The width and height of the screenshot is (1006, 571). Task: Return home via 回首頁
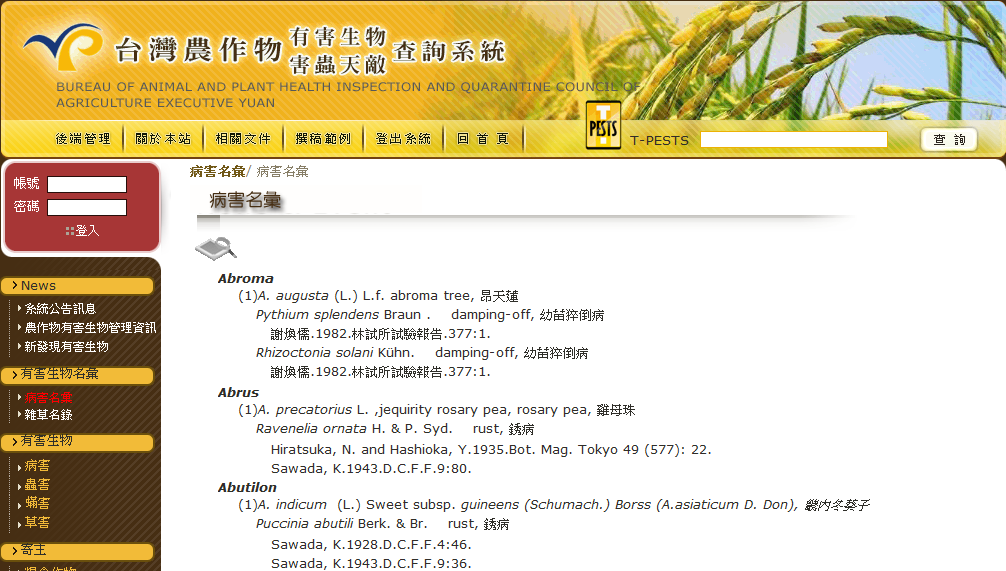[x=483, y=139]
